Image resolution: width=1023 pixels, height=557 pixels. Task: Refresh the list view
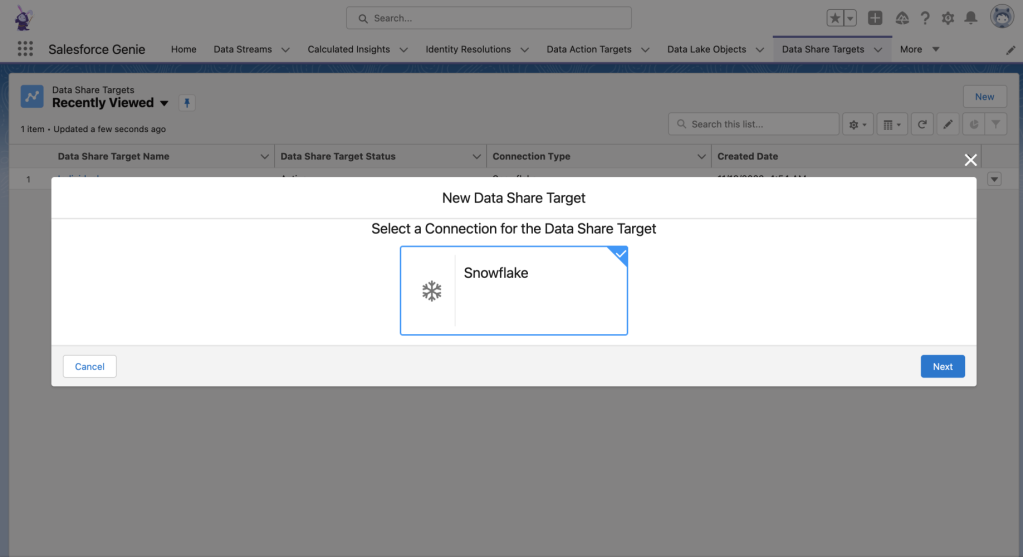click(922, 124)
